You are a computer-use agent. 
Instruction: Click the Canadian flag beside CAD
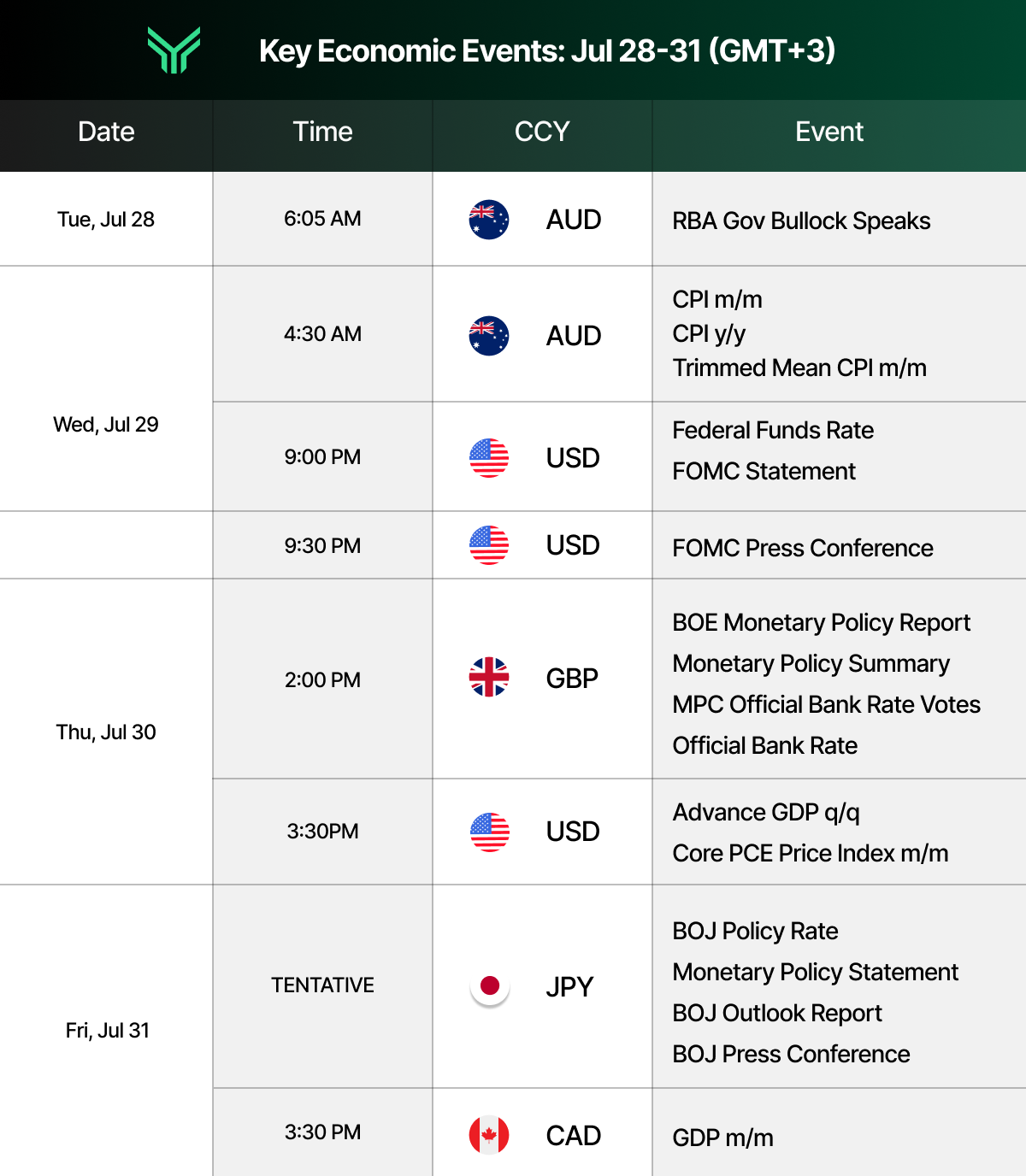coord(489,1135)
